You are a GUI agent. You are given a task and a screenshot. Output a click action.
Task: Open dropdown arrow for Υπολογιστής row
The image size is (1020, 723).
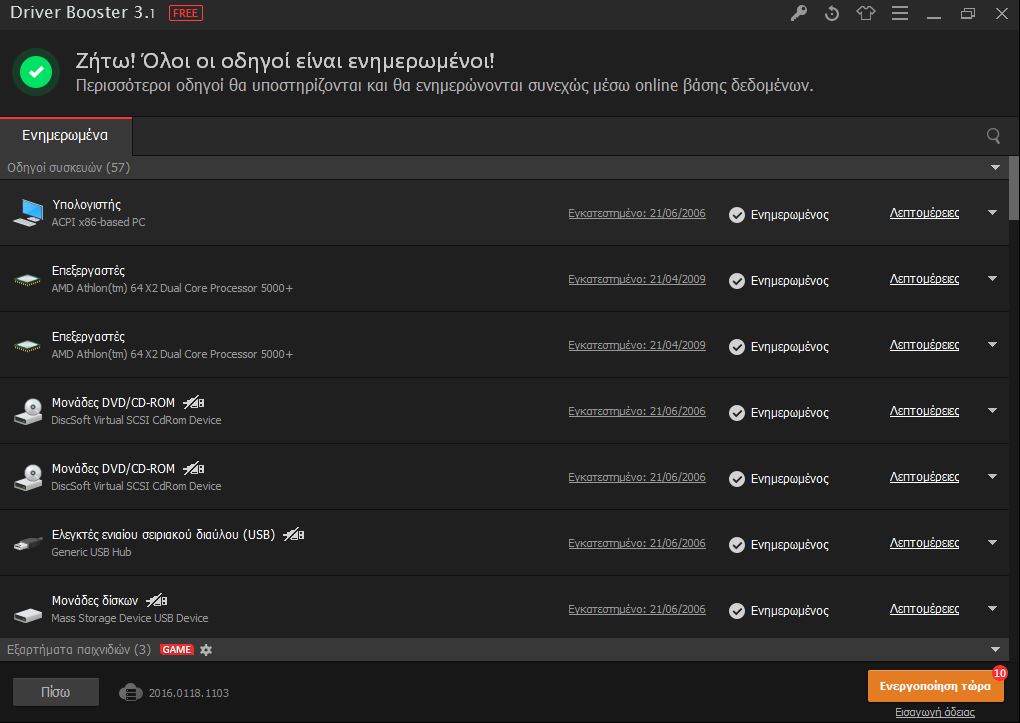pyautogui.click(x=992, y=213)
